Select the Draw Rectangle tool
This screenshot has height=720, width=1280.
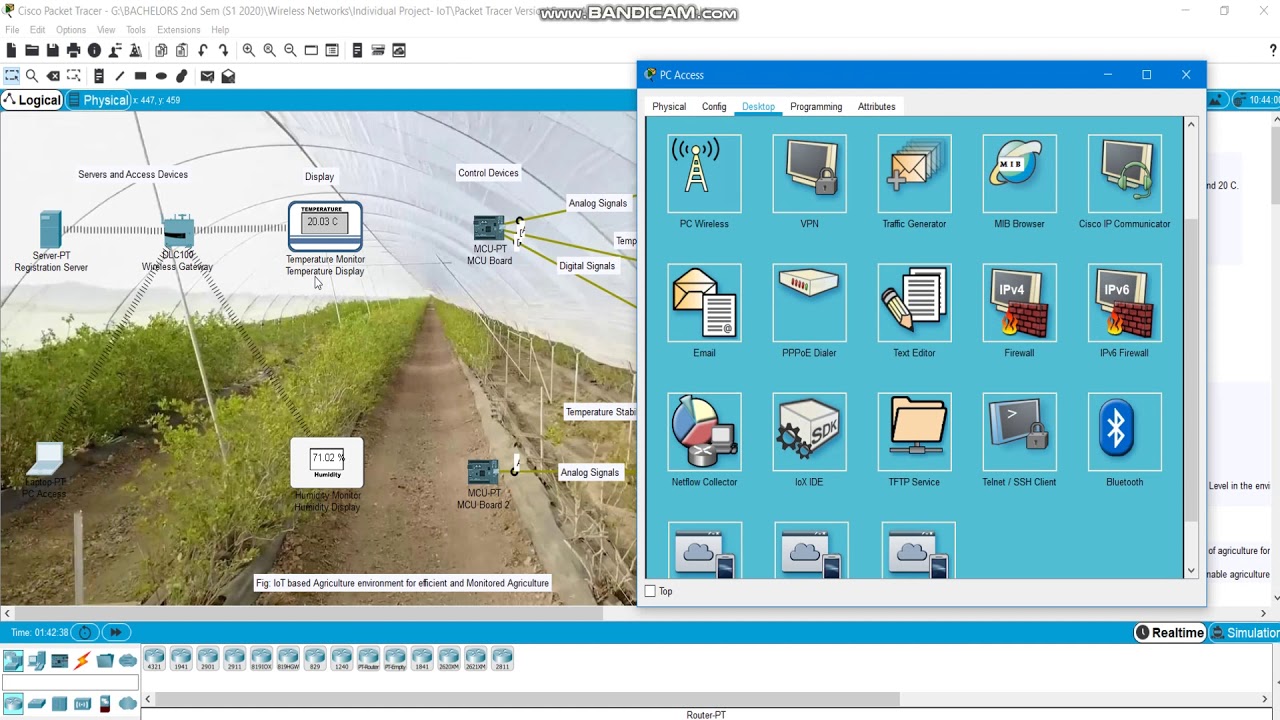tap(140, 76)
